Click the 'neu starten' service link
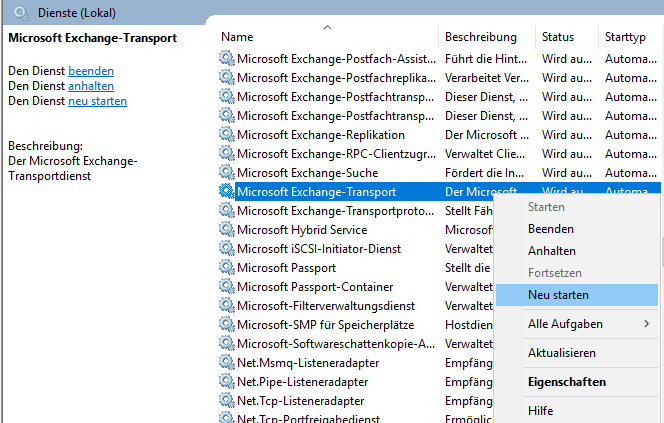Viewport: 664px width, 423px height. [x=97, y=101]
